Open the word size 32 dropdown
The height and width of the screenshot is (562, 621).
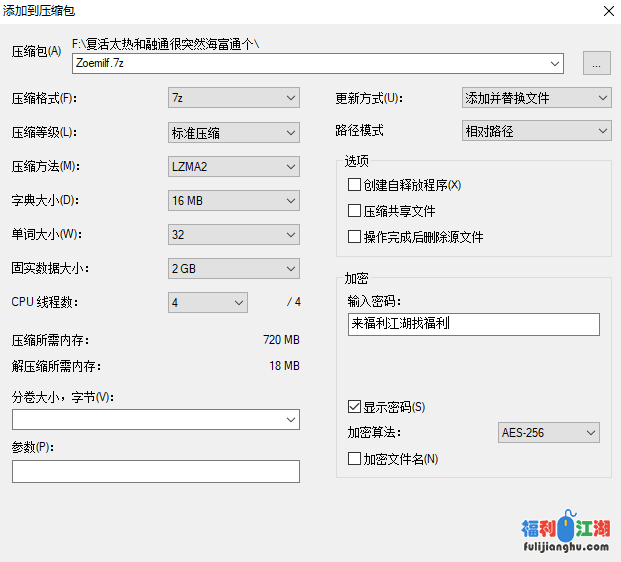click(x=234, y=235)
